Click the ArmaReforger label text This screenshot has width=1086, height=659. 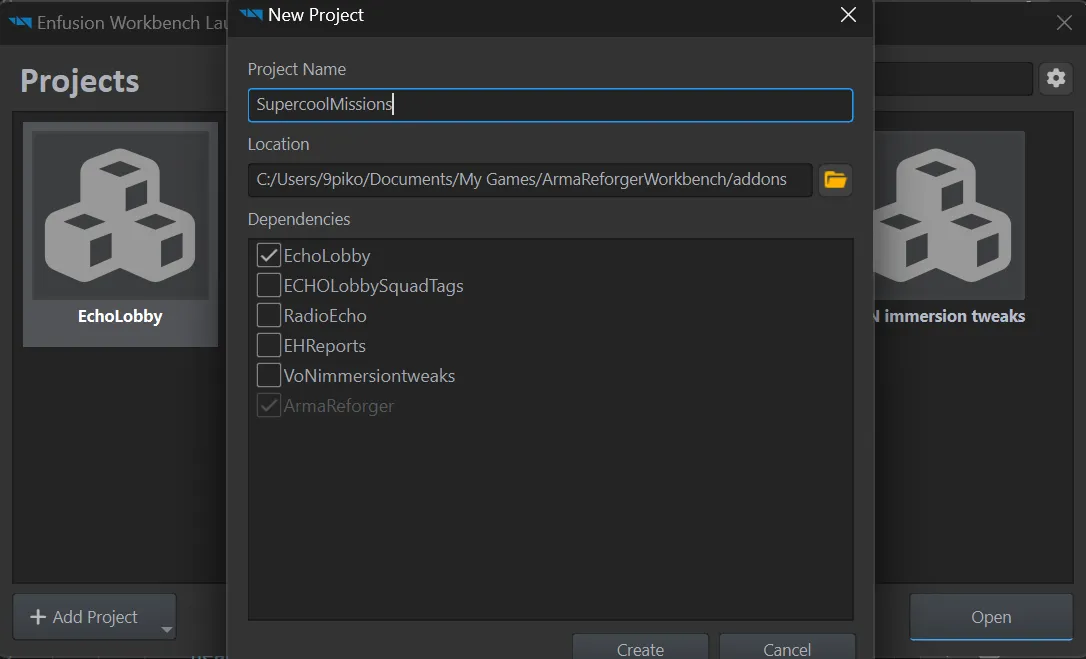coord(339,405)
